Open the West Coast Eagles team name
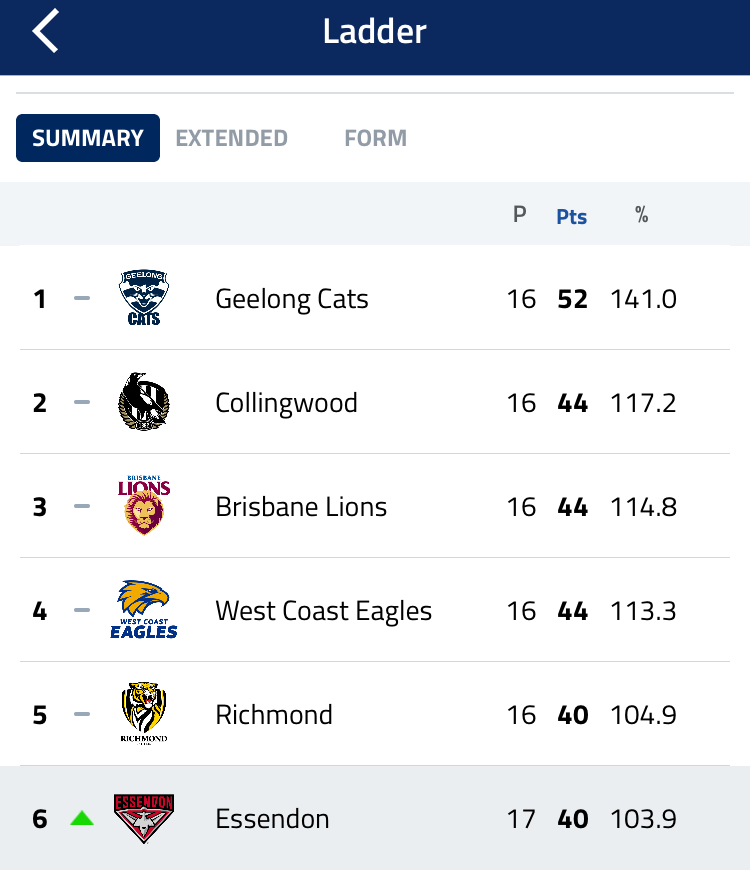750x883 pixels. 324,611
